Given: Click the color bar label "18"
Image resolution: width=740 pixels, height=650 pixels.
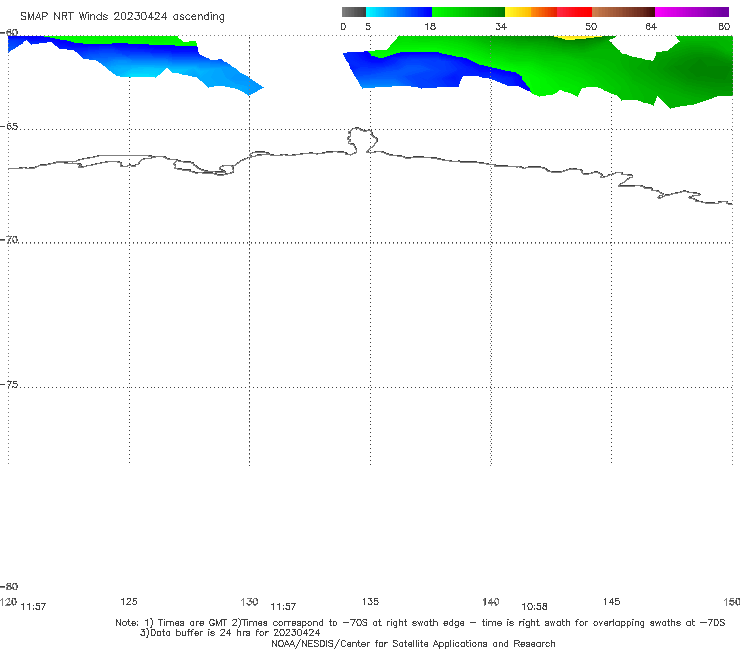Looking at the screenshot, I should pyautogui.click(x=430, y=27).
